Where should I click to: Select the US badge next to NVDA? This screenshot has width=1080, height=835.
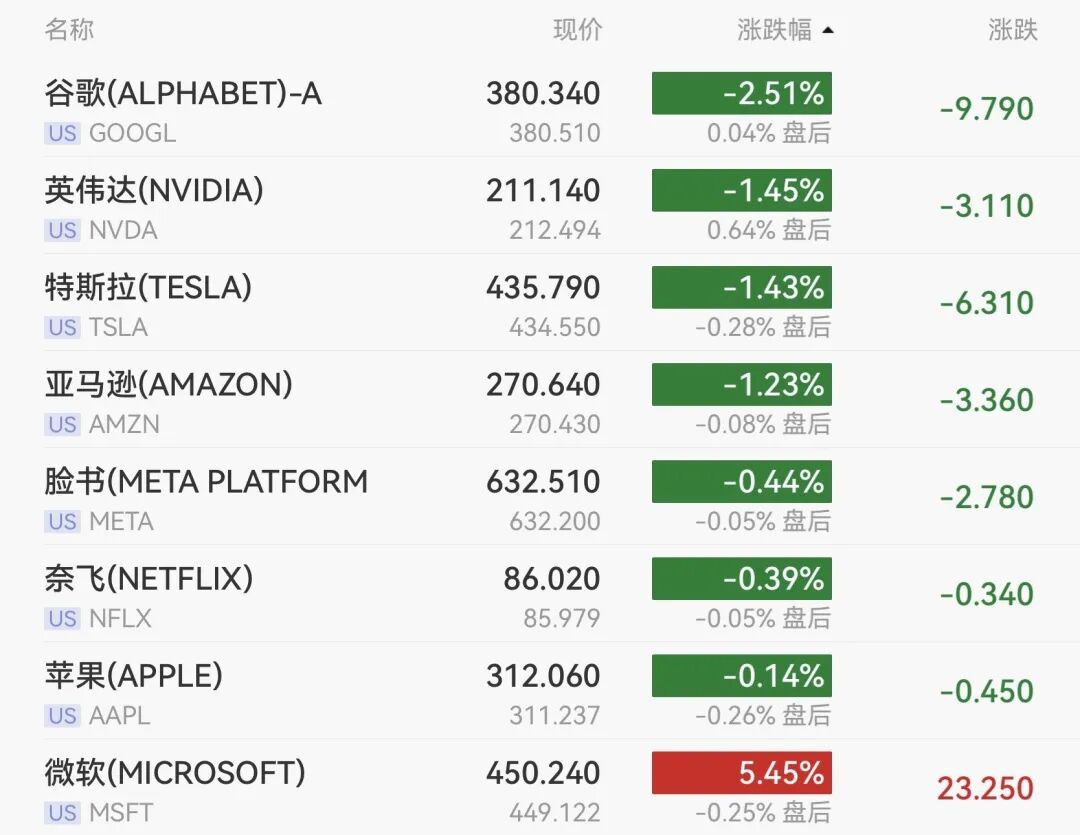(63, 230)
